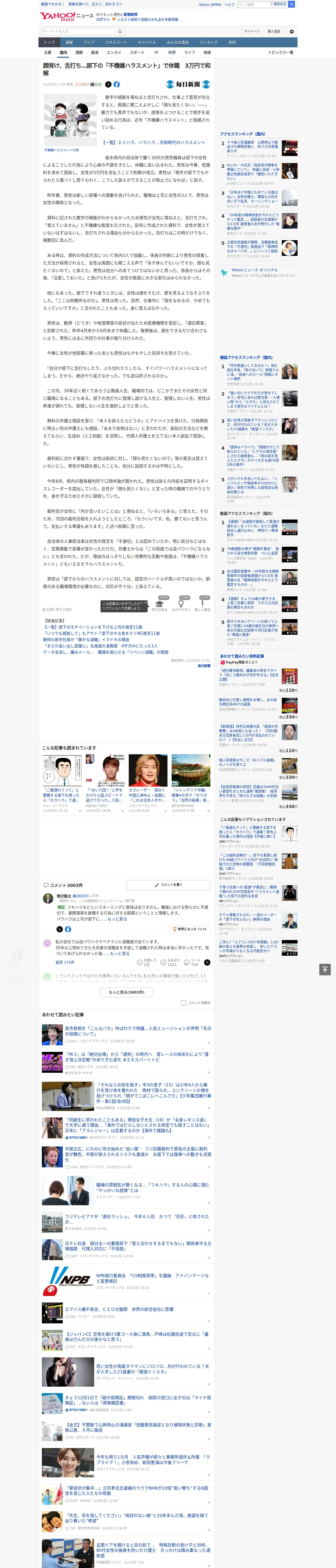This screenshot has width=336, height=1568.
Task: Click the ログイン link
Action: pos(103,20)
